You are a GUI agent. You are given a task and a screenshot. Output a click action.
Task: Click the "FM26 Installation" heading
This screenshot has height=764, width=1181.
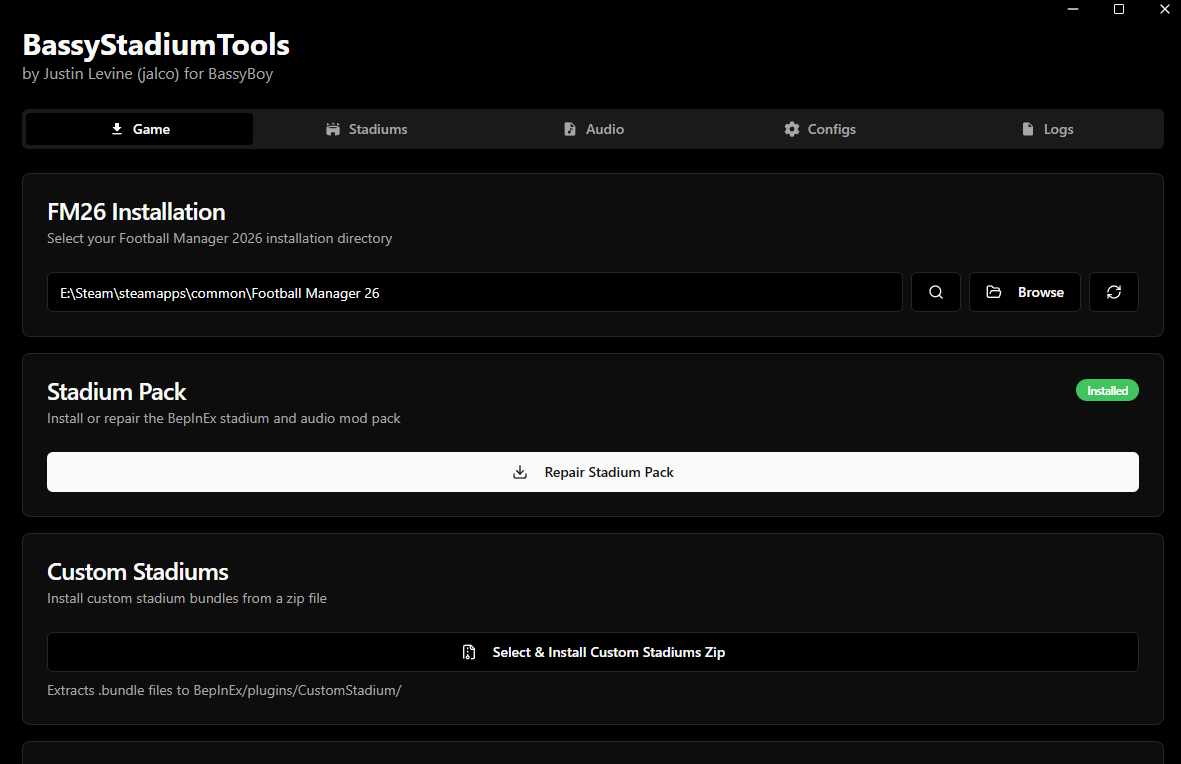(136, 212)
